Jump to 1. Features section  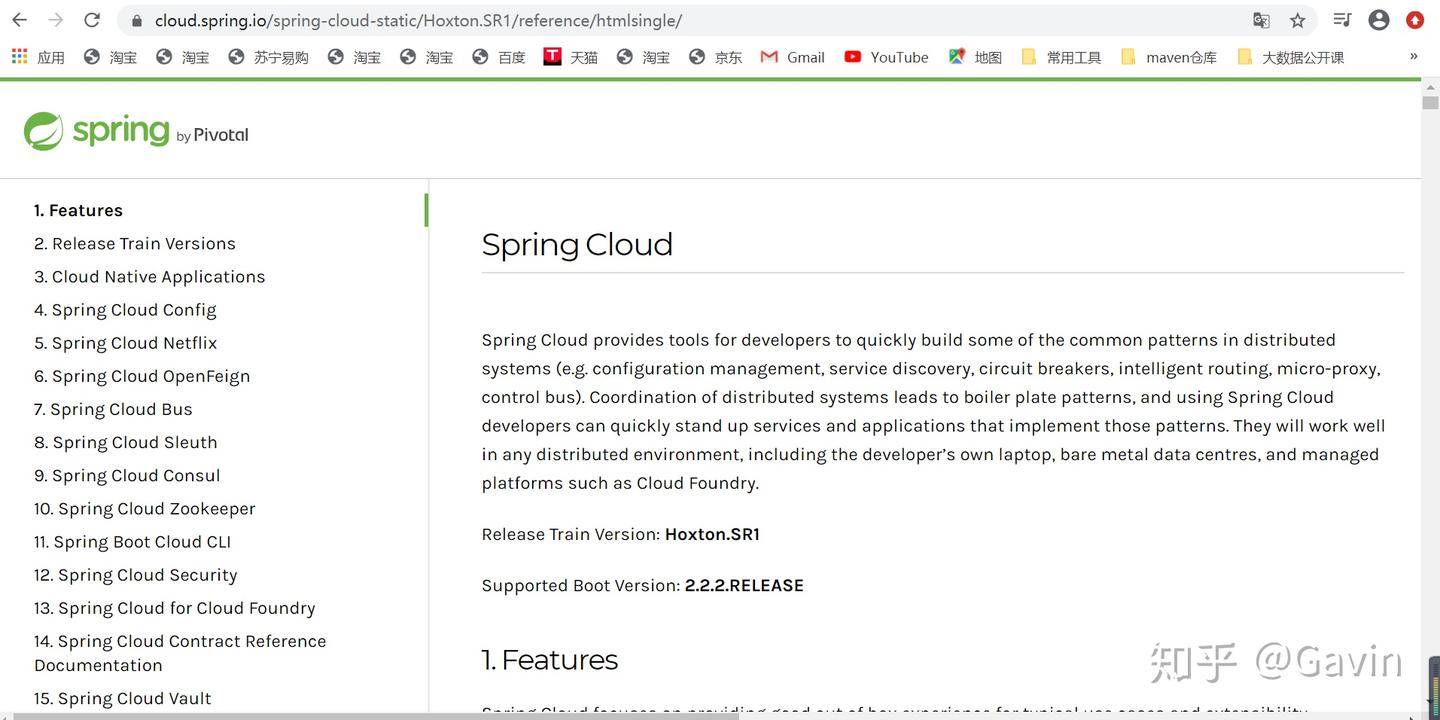78,210
